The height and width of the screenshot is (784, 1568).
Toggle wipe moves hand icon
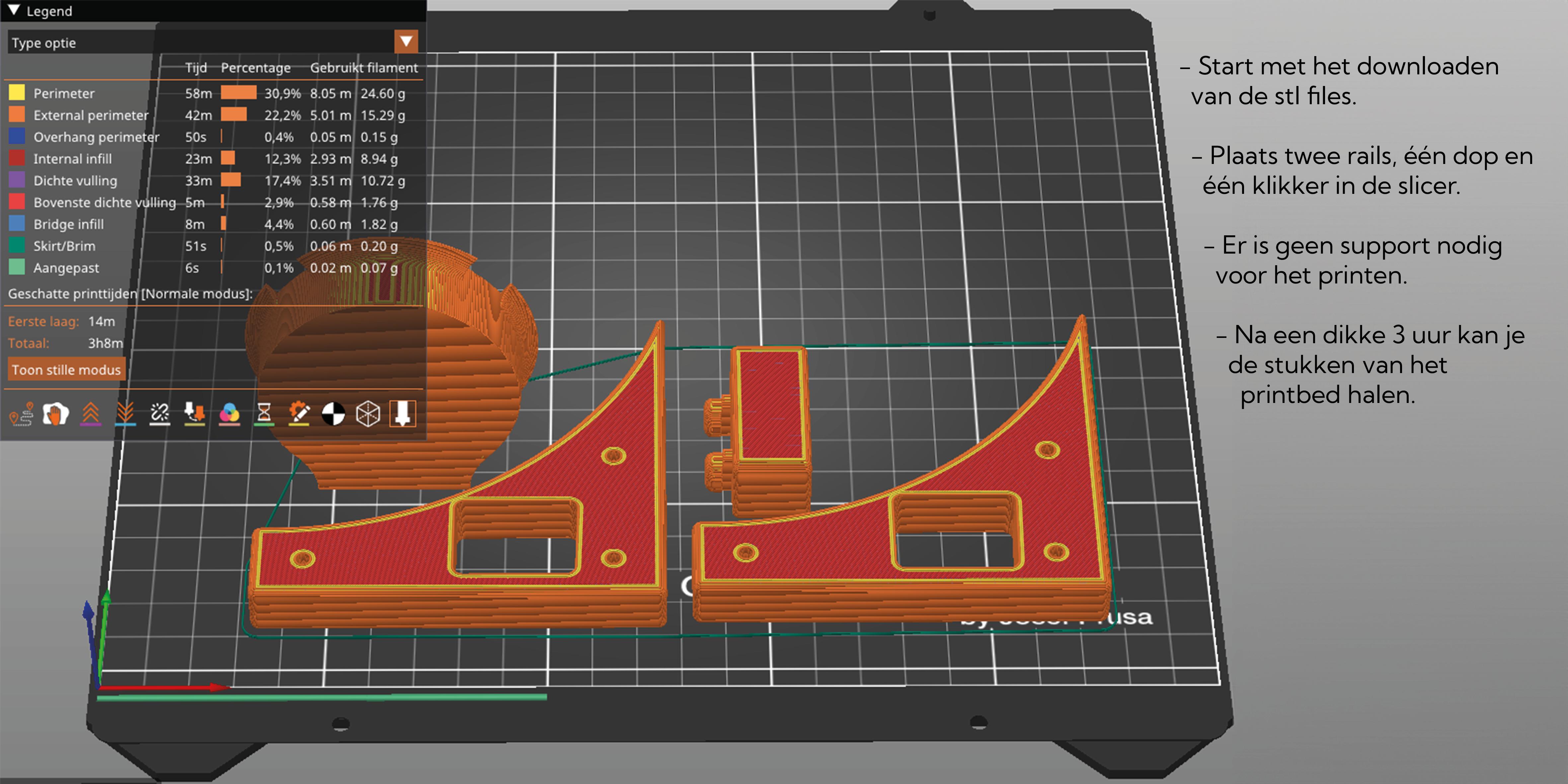click(55, 415)
